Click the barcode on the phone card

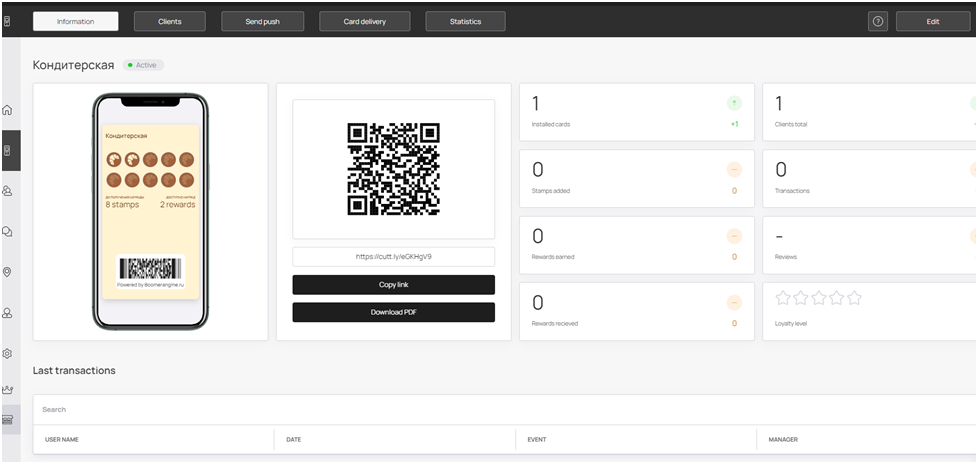pos(150,268)
